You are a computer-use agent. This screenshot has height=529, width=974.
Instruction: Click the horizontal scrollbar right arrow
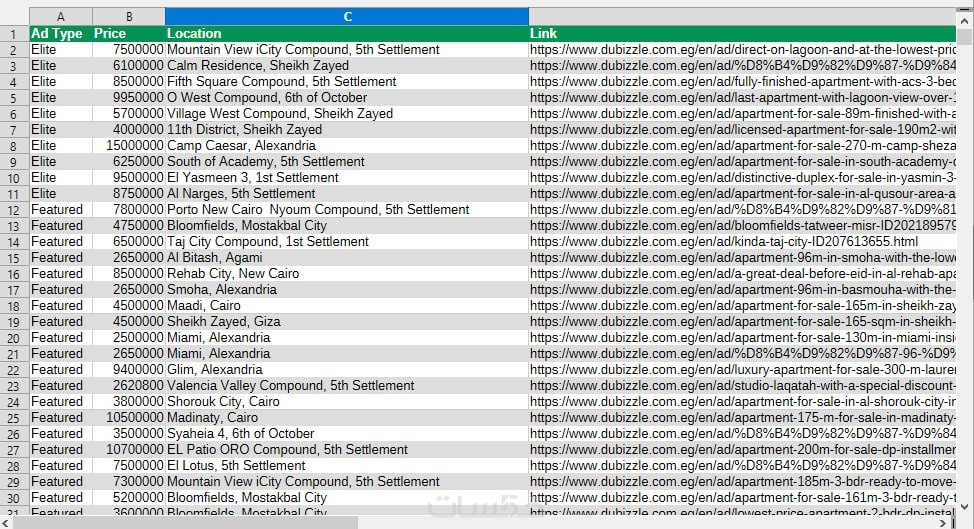point(943,523)
